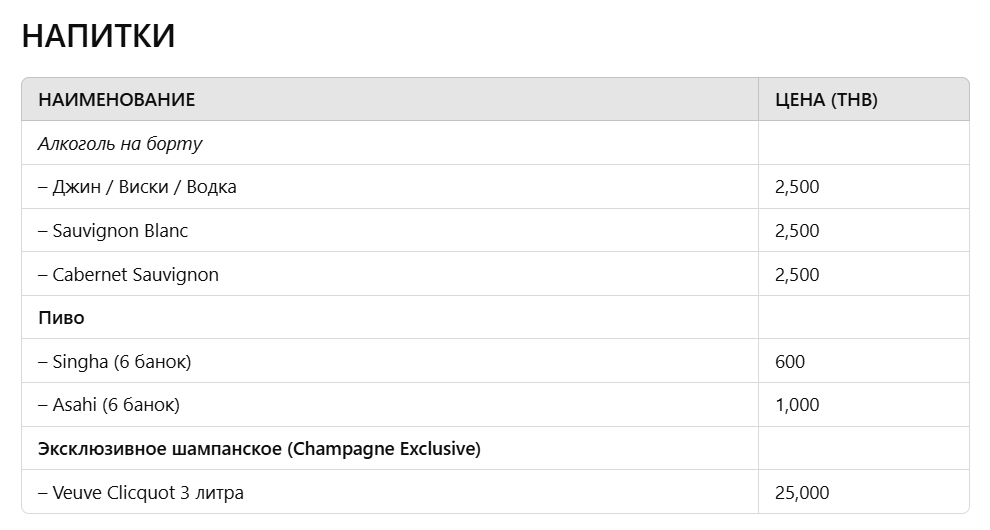Click the Эксклюзивное шампанское section header
This screenshot has width=990, height=530.
[259, 449]
